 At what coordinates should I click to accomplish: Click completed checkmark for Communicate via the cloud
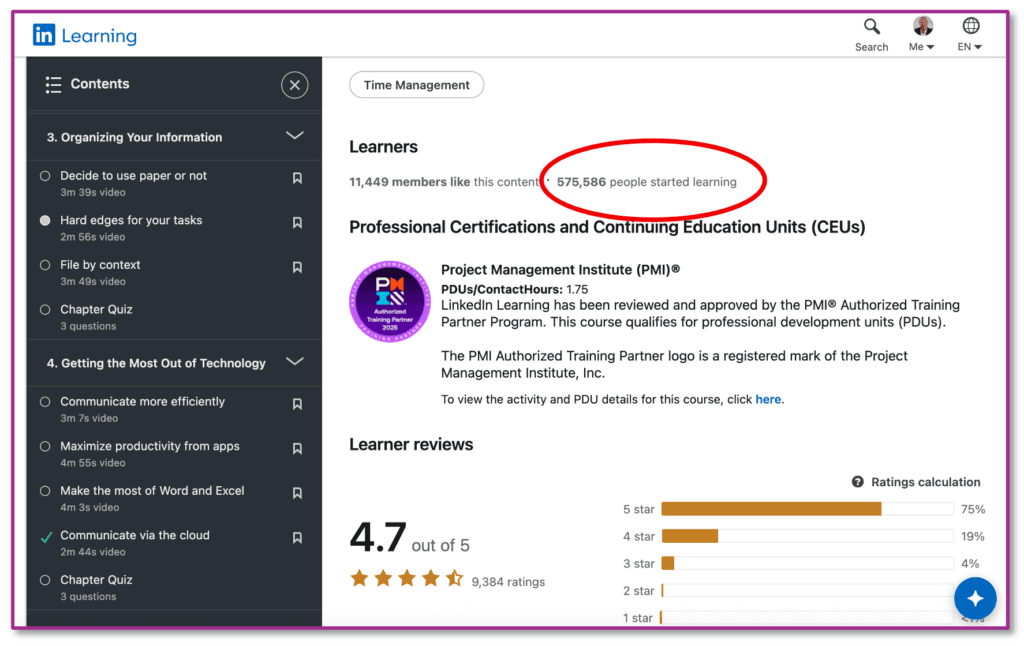click(46, 538)
